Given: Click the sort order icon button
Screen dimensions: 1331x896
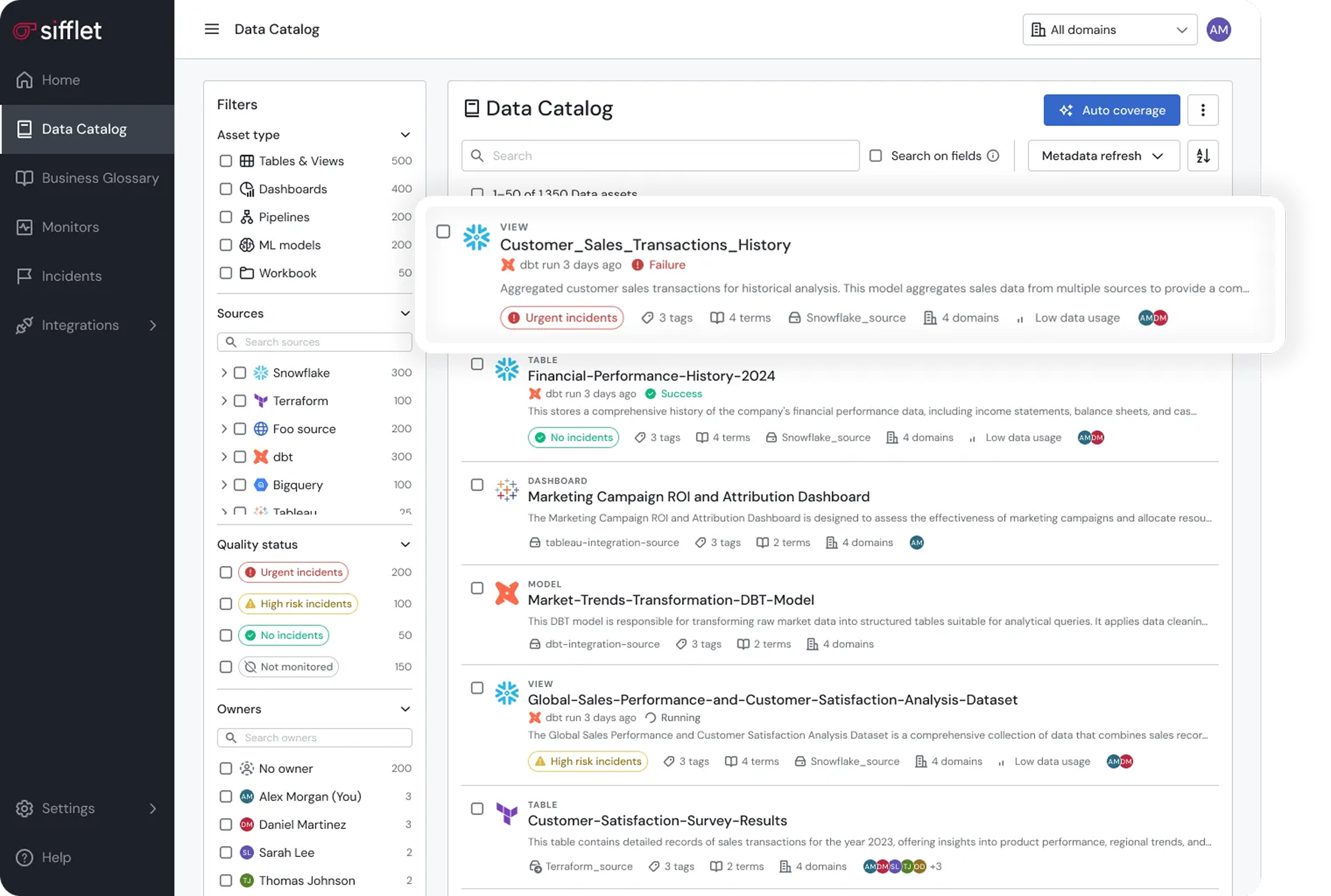Looking at the screenshot, I should click(1203, 156).
